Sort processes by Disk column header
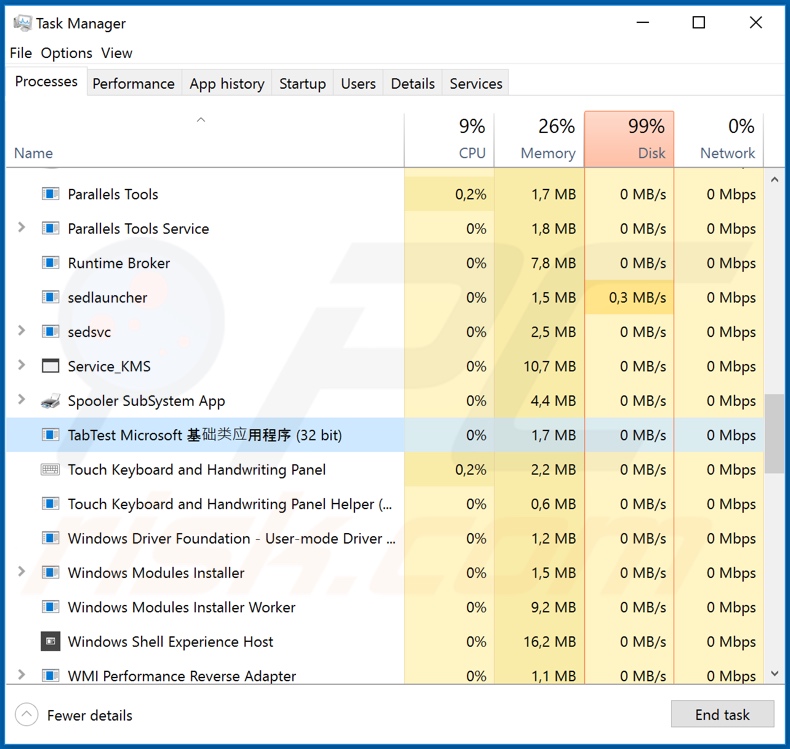This screenshot has width=790, height=749. (x=629, y=140)
